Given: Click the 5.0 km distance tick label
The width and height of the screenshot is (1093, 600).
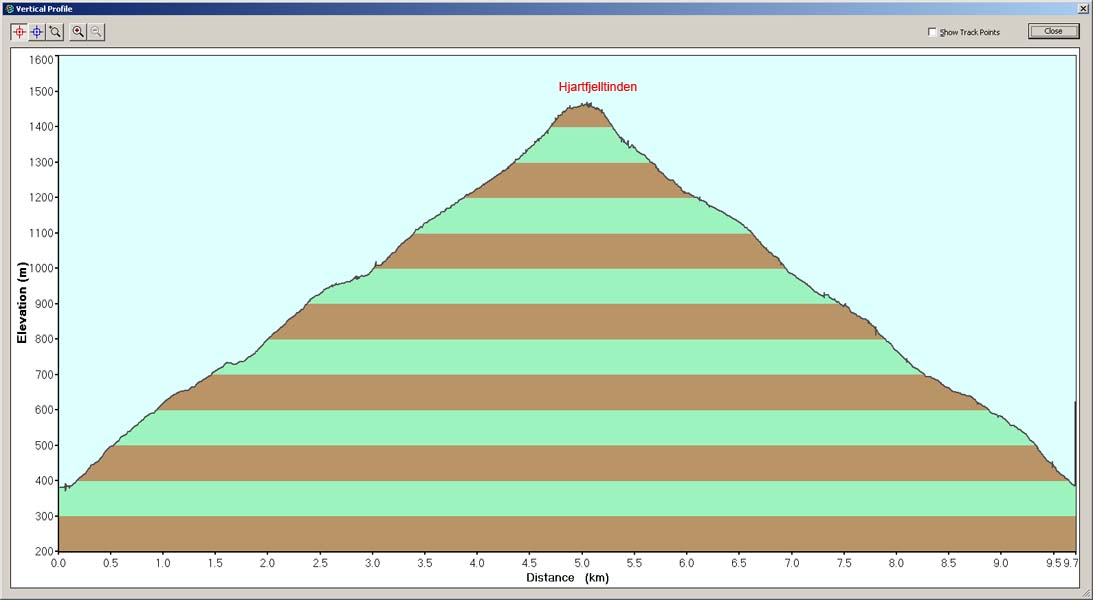Looking at the screenshot, I should point(581,563).
